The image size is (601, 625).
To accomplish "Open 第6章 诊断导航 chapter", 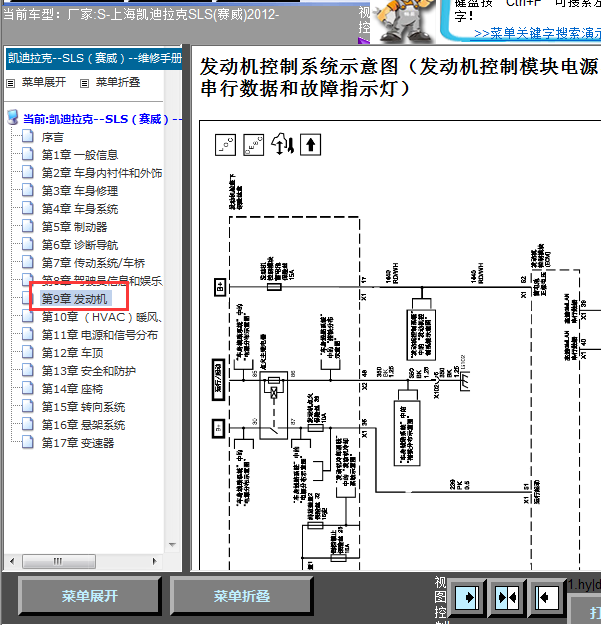I will [x=80, y=245].
